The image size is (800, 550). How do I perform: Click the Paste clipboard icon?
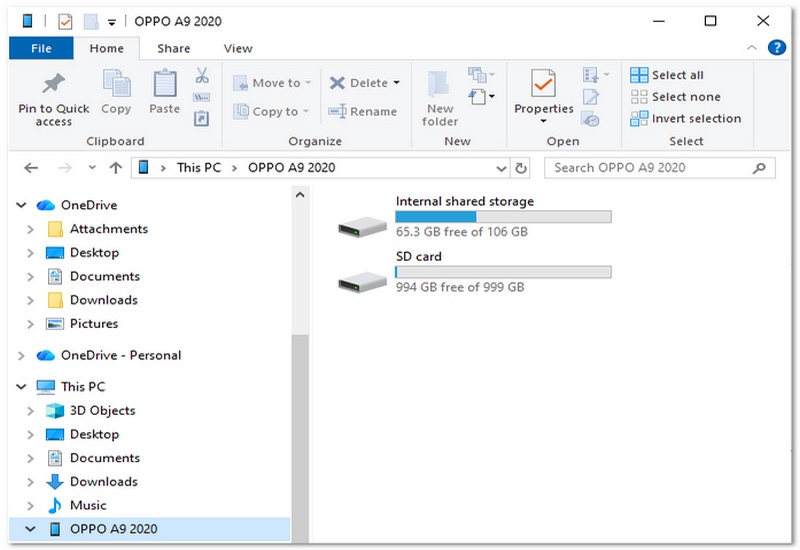click(165, 83)
